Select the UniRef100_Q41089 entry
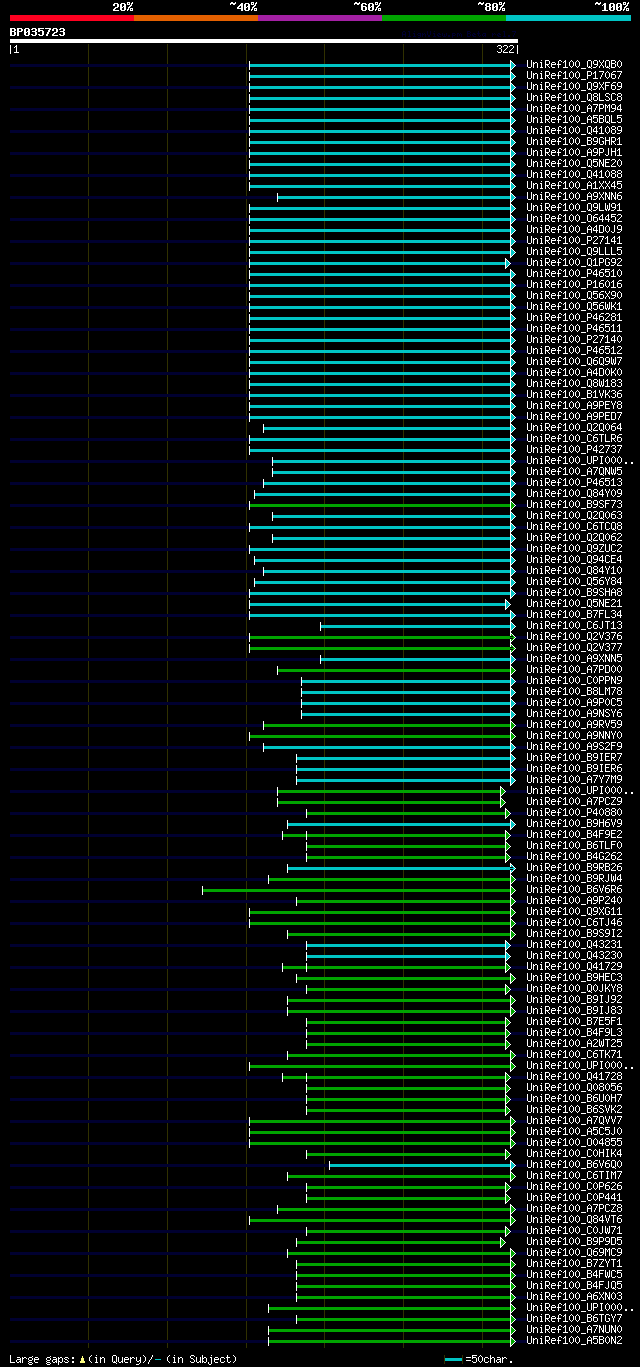Image resolution: width=640 pixels, height=1367 pixels. pyautogui.click(x=574, y=130)
